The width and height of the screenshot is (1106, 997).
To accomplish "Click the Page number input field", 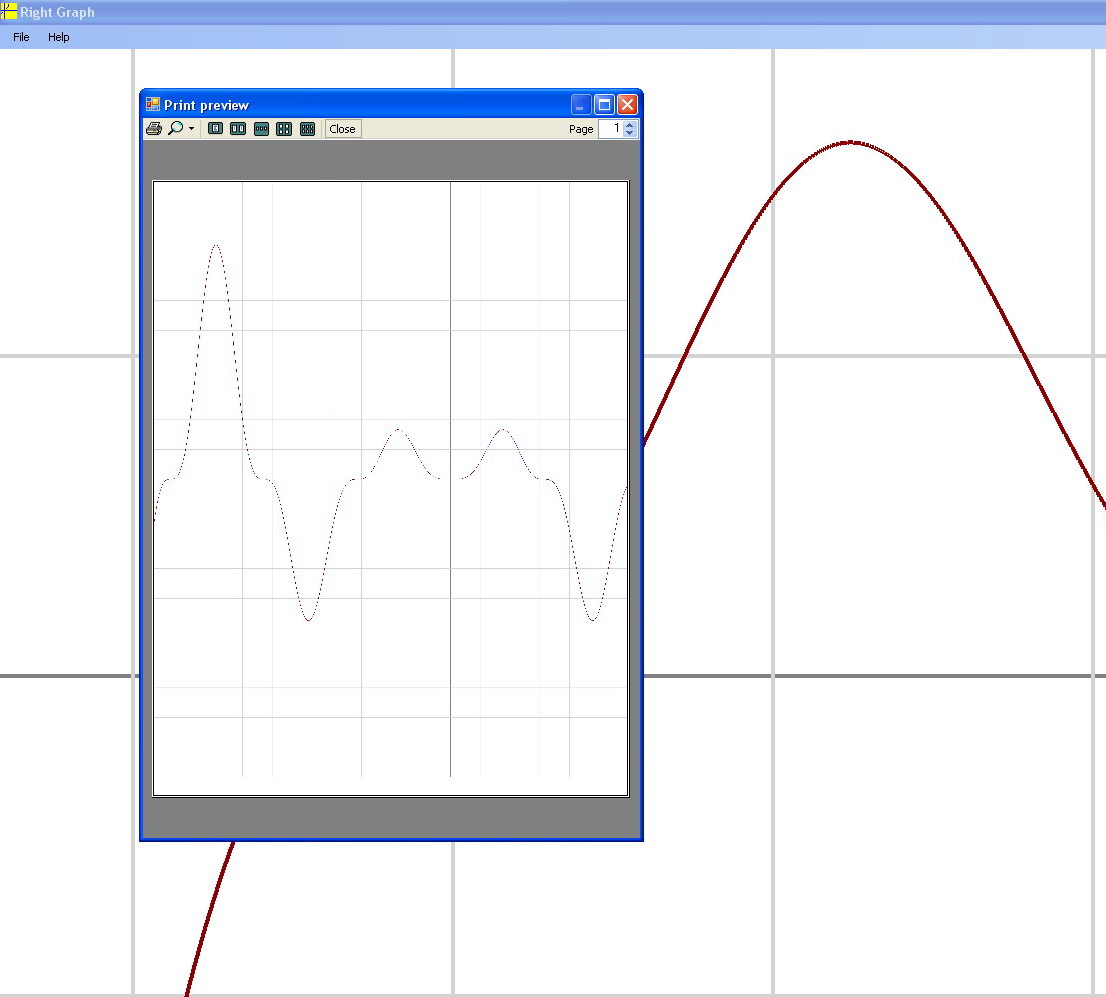I will [610, 128].
